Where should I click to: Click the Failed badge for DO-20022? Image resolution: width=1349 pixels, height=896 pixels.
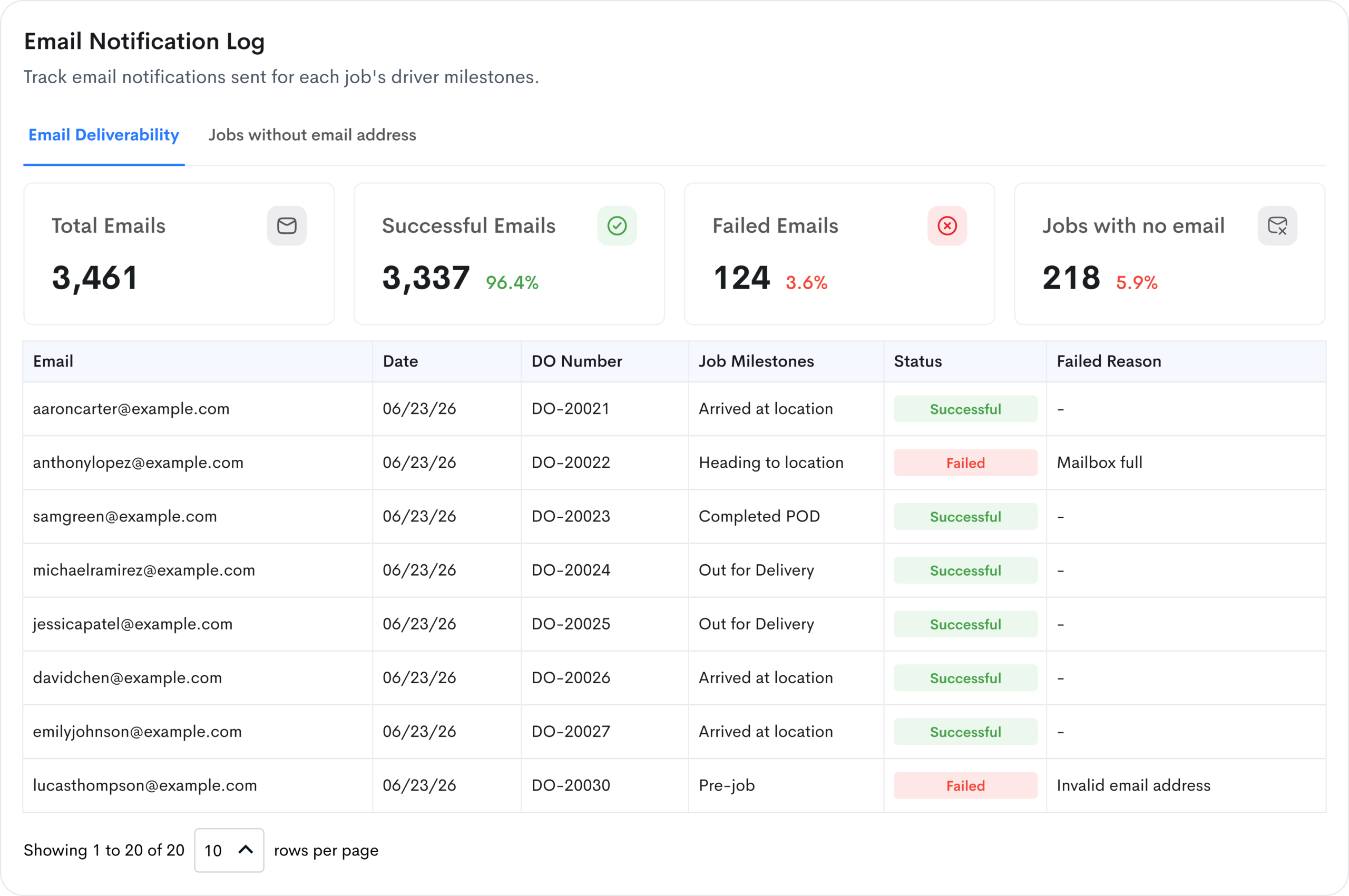pos(965,463)
